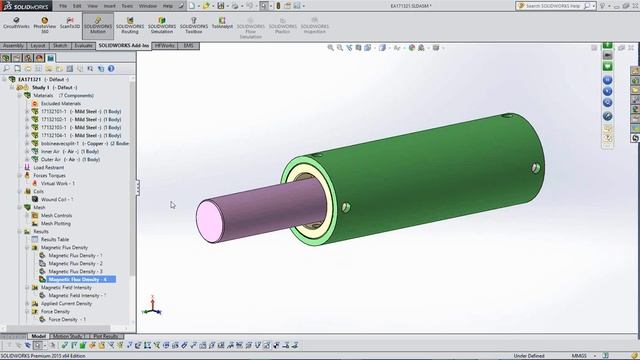This screenshot has height=360, width=640.
Task: Open the dropdown arrow beside Save icon
Action: tap(227, 6)
